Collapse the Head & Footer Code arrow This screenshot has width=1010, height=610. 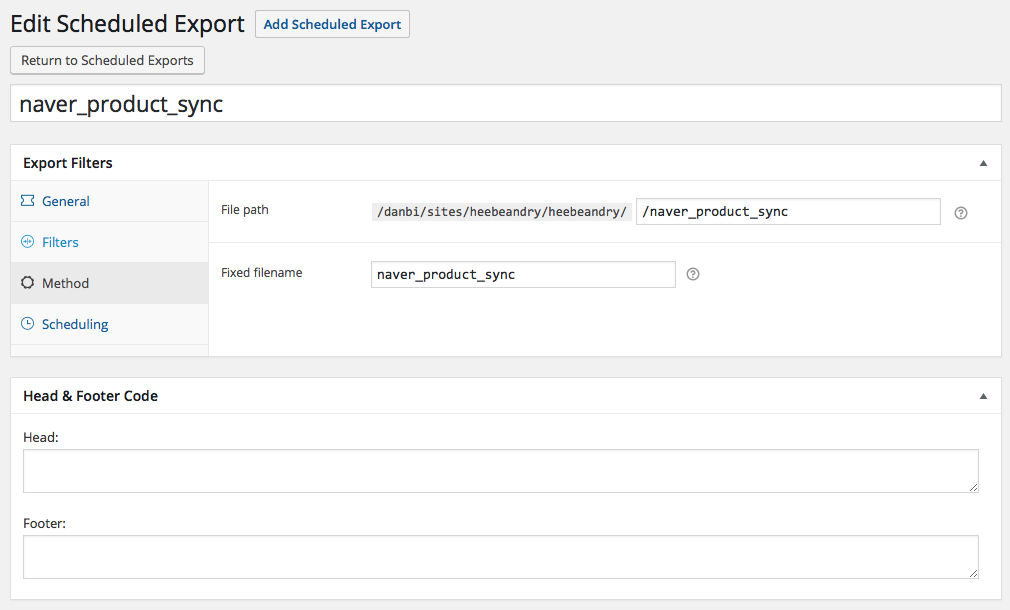pyautogui.click(x=983, y=396)
